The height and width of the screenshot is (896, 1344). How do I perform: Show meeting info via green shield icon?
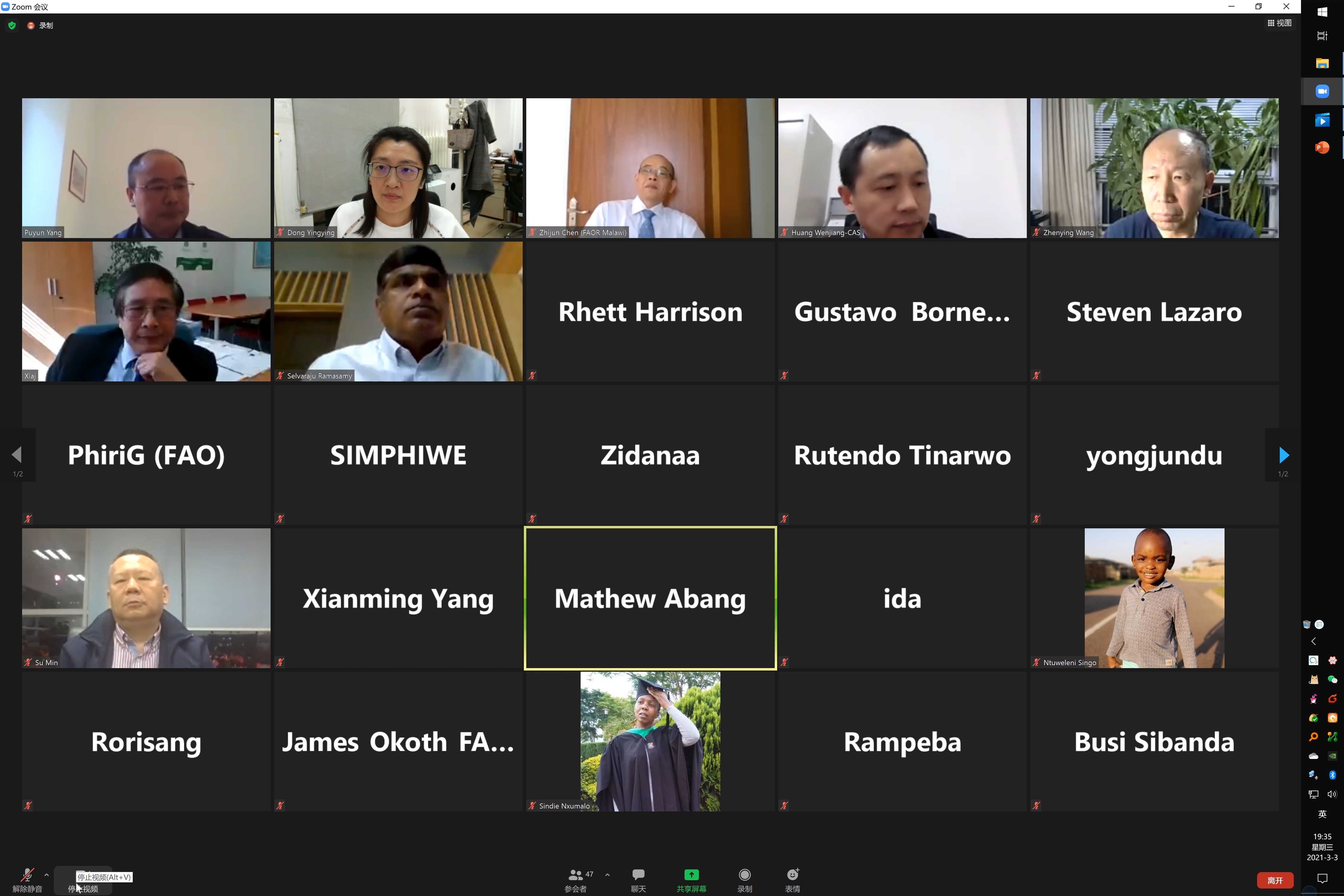(12, 25)
